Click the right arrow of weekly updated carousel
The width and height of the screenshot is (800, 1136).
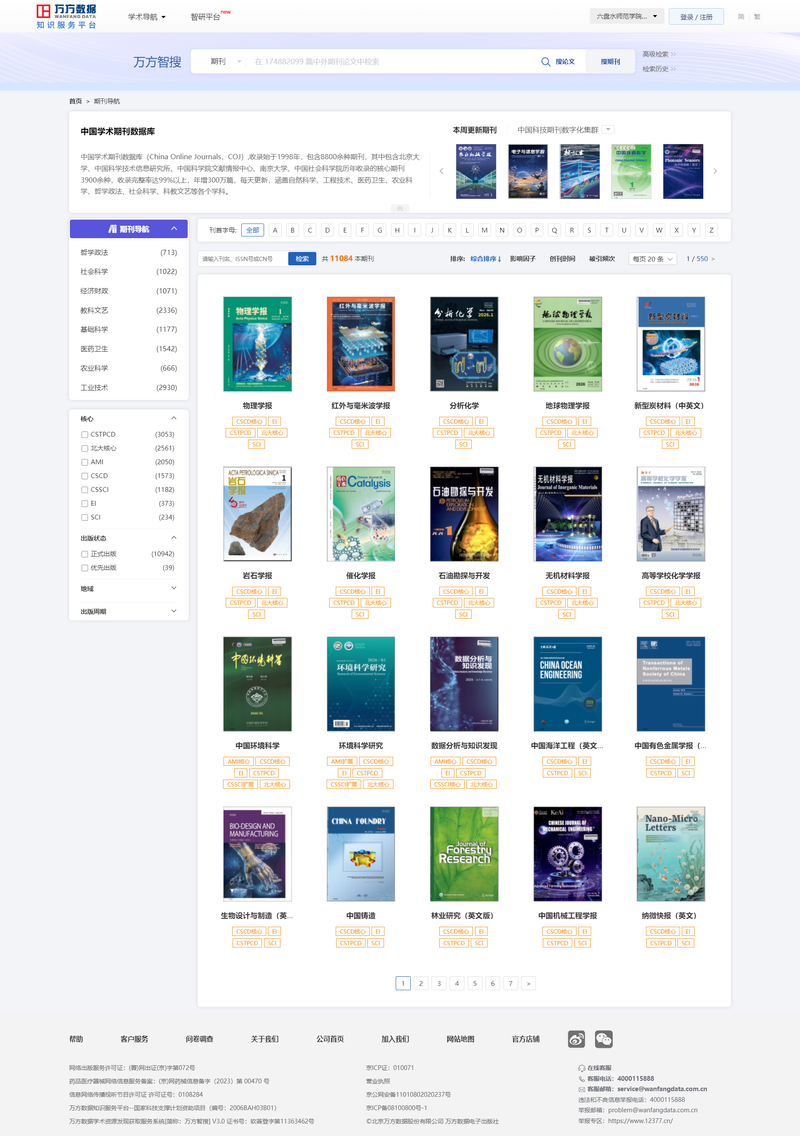click(715, 171)
